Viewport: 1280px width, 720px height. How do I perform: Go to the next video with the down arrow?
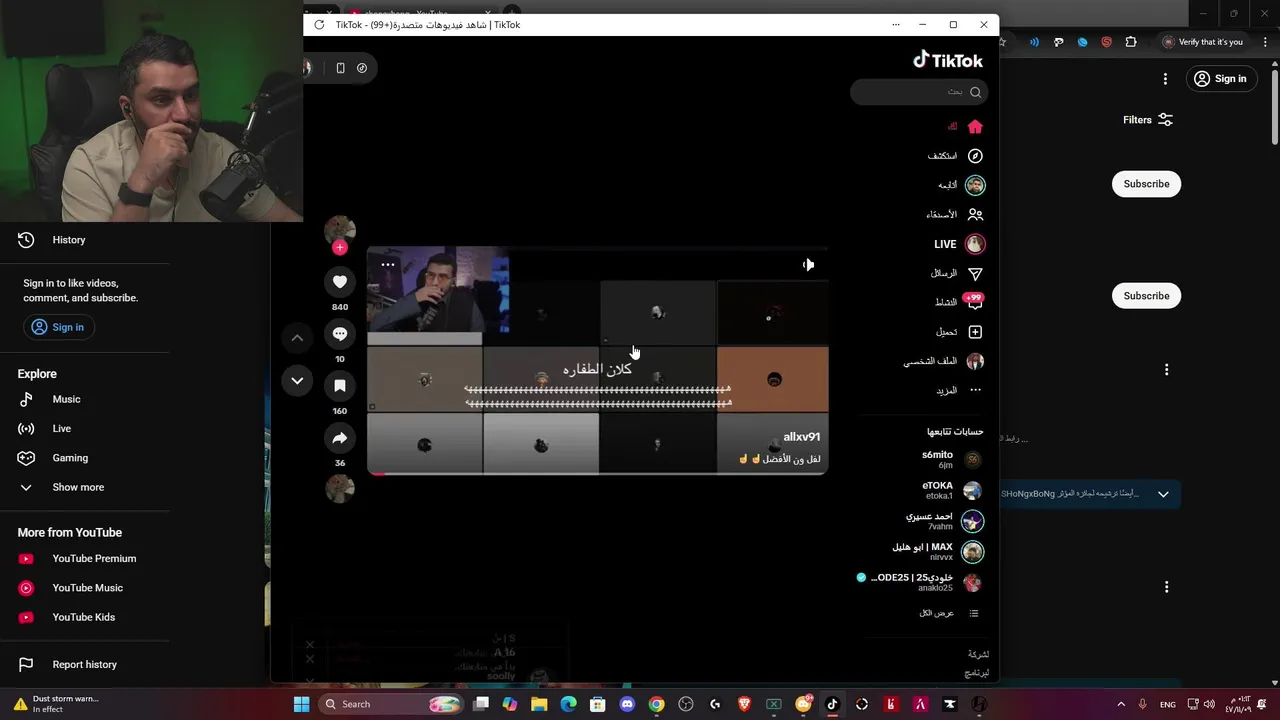tap(297, 380)
